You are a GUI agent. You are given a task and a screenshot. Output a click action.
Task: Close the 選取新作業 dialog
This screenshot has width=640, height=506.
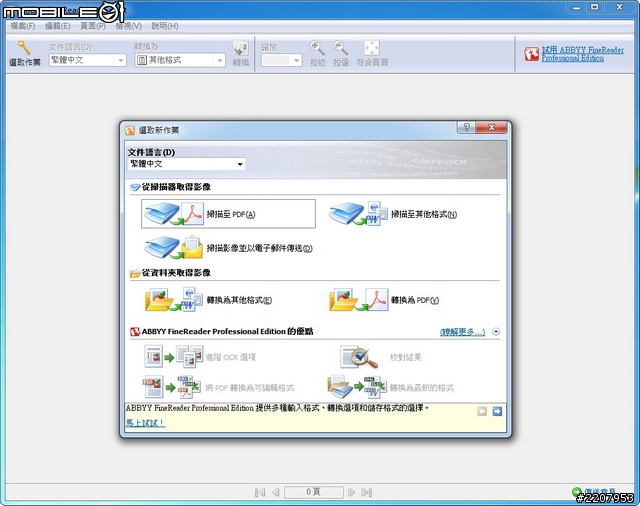491,127
